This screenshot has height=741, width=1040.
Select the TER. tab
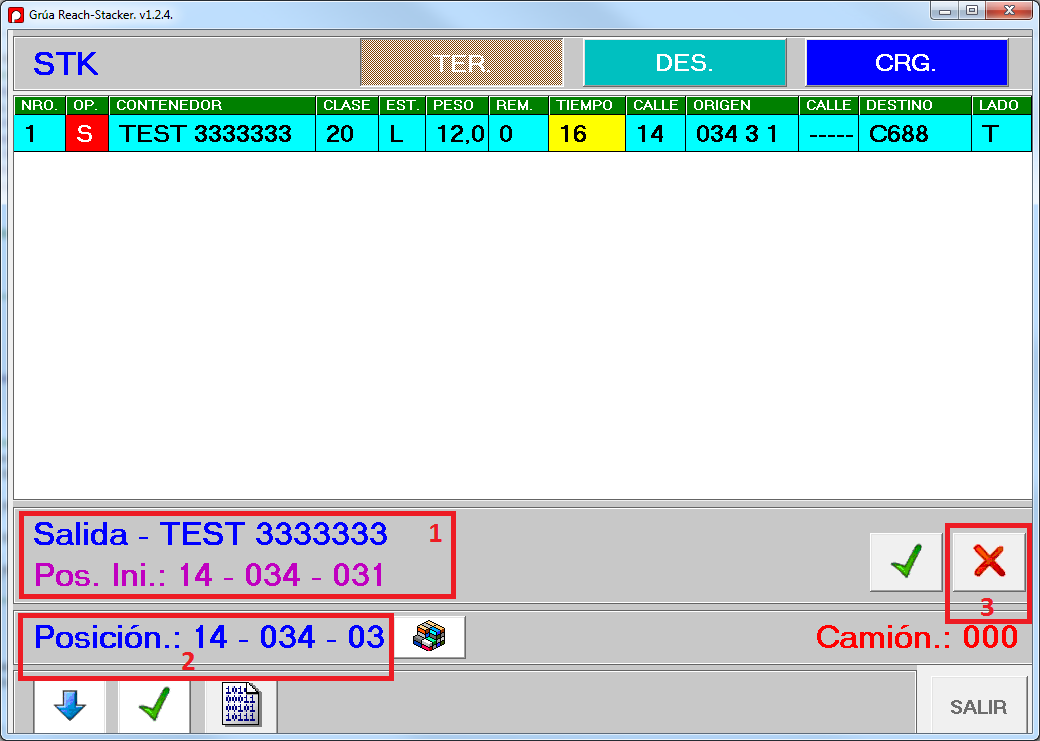pos(462,63)
